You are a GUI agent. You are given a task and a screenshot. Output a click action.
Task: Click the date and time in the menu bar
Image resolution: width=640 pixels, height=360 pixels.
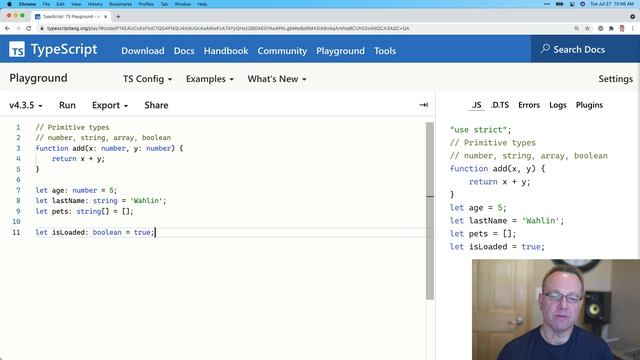click(612, 4)
